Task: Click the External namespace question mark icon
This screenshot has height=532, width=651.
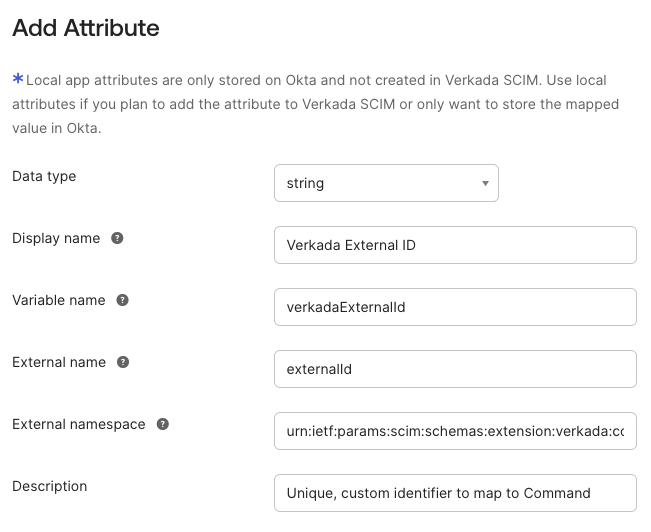Action: coord(163,425)
